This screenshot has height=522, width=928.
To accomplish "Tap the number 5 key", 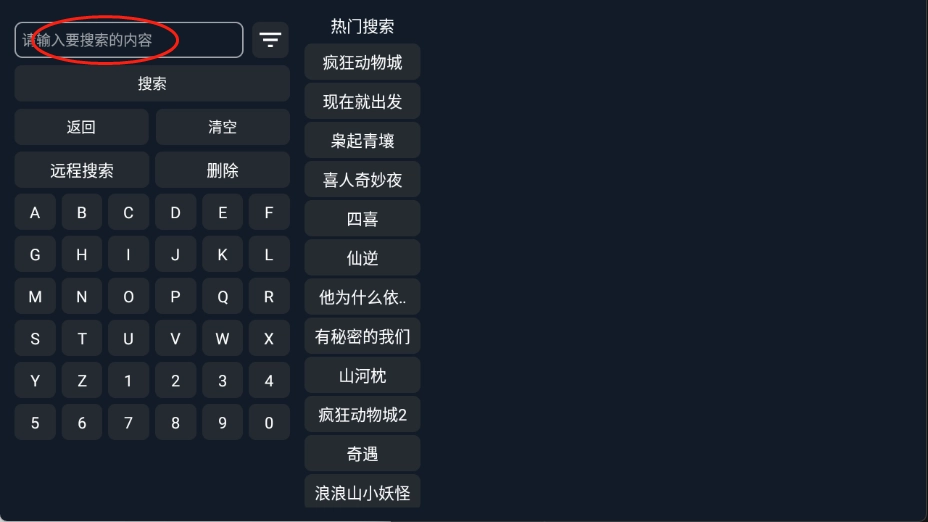I will click(x=35, y=423).
